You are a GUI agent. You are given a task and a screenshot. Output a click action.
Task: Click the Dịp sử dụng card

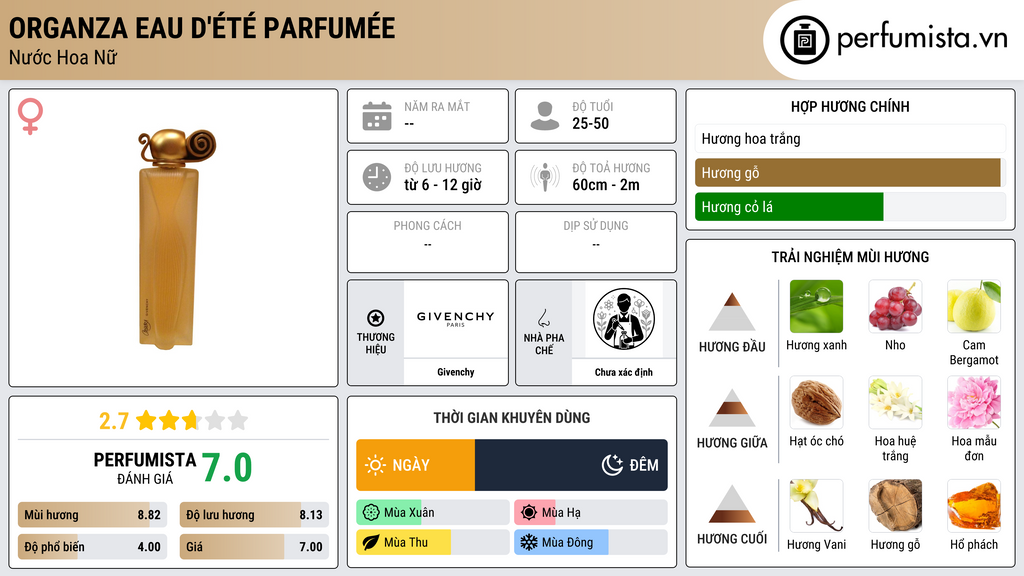(x=596, y=242)
